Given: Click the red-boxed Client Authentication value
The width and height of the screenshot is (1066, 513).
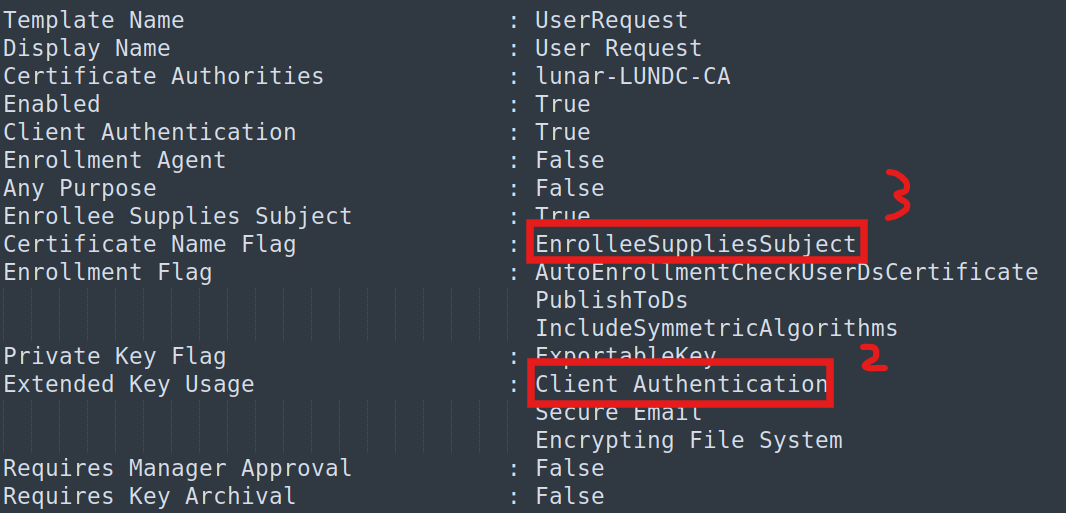Looking at the screenshot, I should (681, 384).
